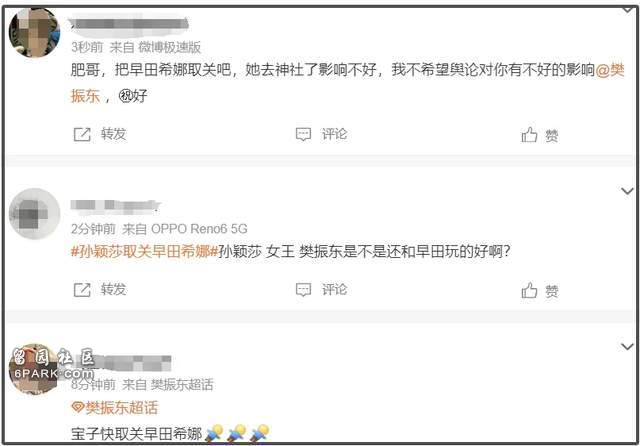The image size is (640, 446).
Task: Expand the chevron menu on the second post
Action: 627,191
